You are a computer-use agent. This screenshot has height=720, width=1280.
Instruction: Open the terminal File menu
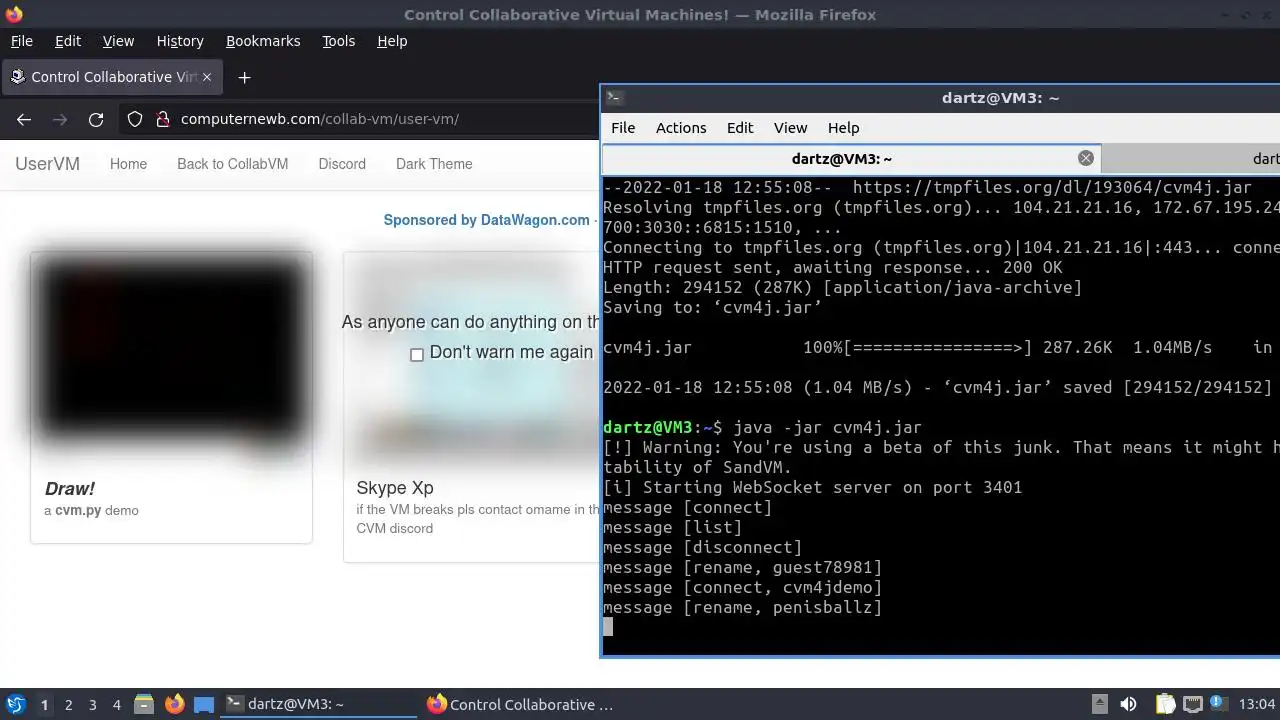[623, 128]
